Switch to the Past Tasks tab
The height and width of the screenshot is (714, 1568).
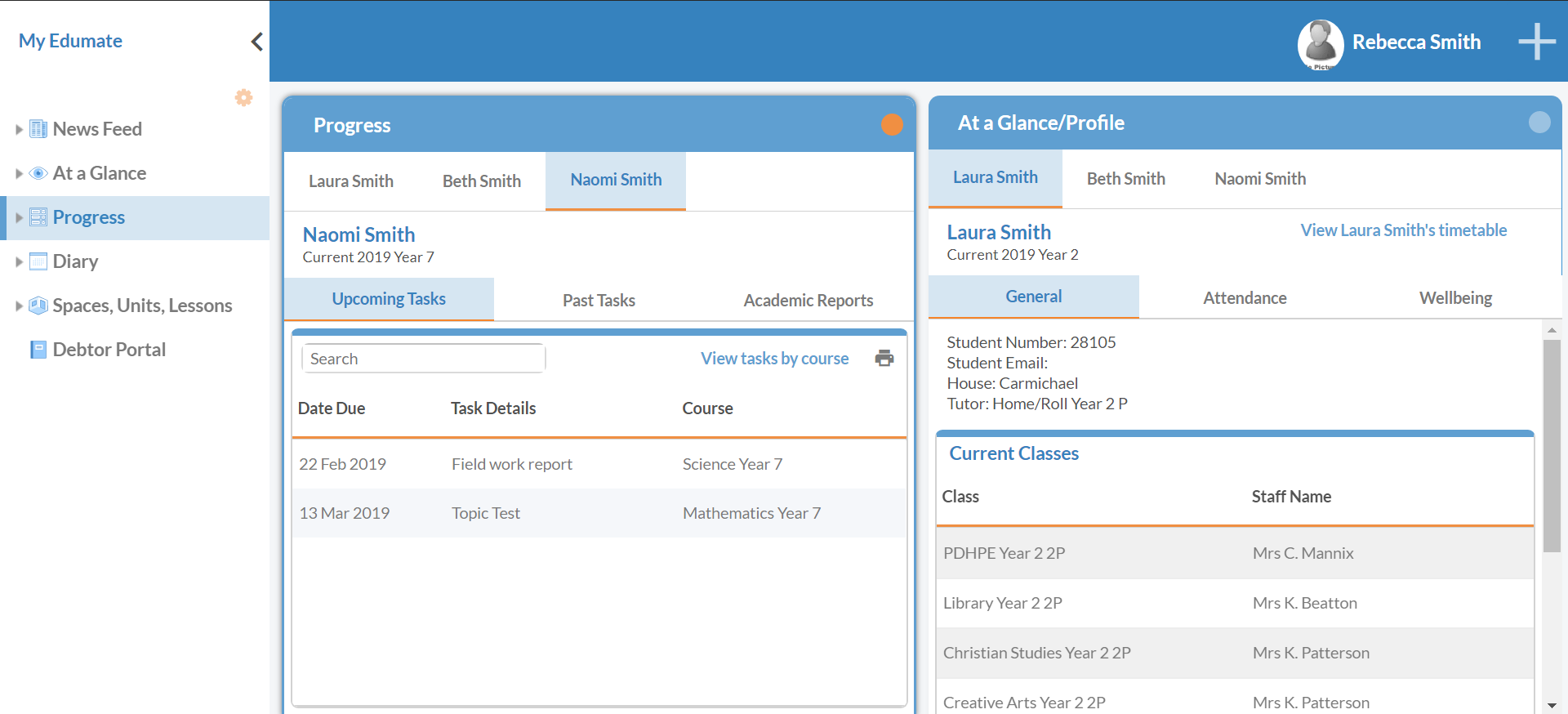click(x=599, y=300)
